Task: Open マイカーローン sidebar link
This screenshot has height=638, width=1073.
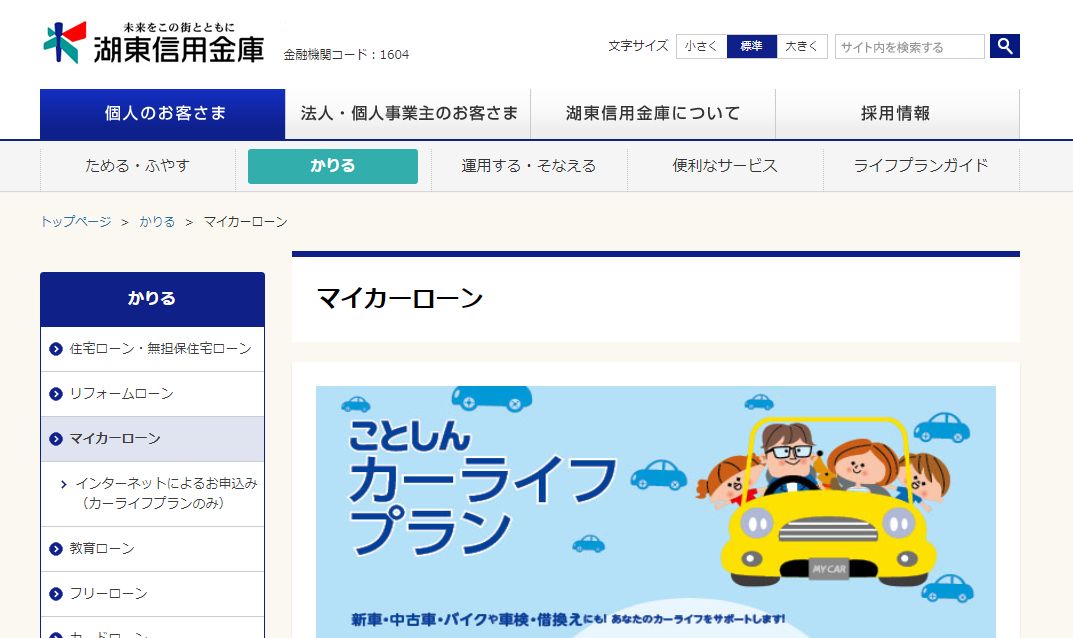Action: coord(152,439)
